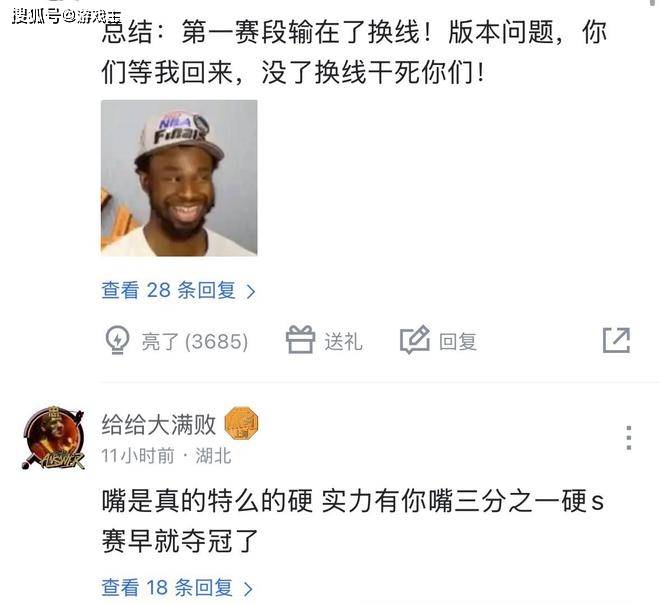Click the gift box icon

(300, 339)
